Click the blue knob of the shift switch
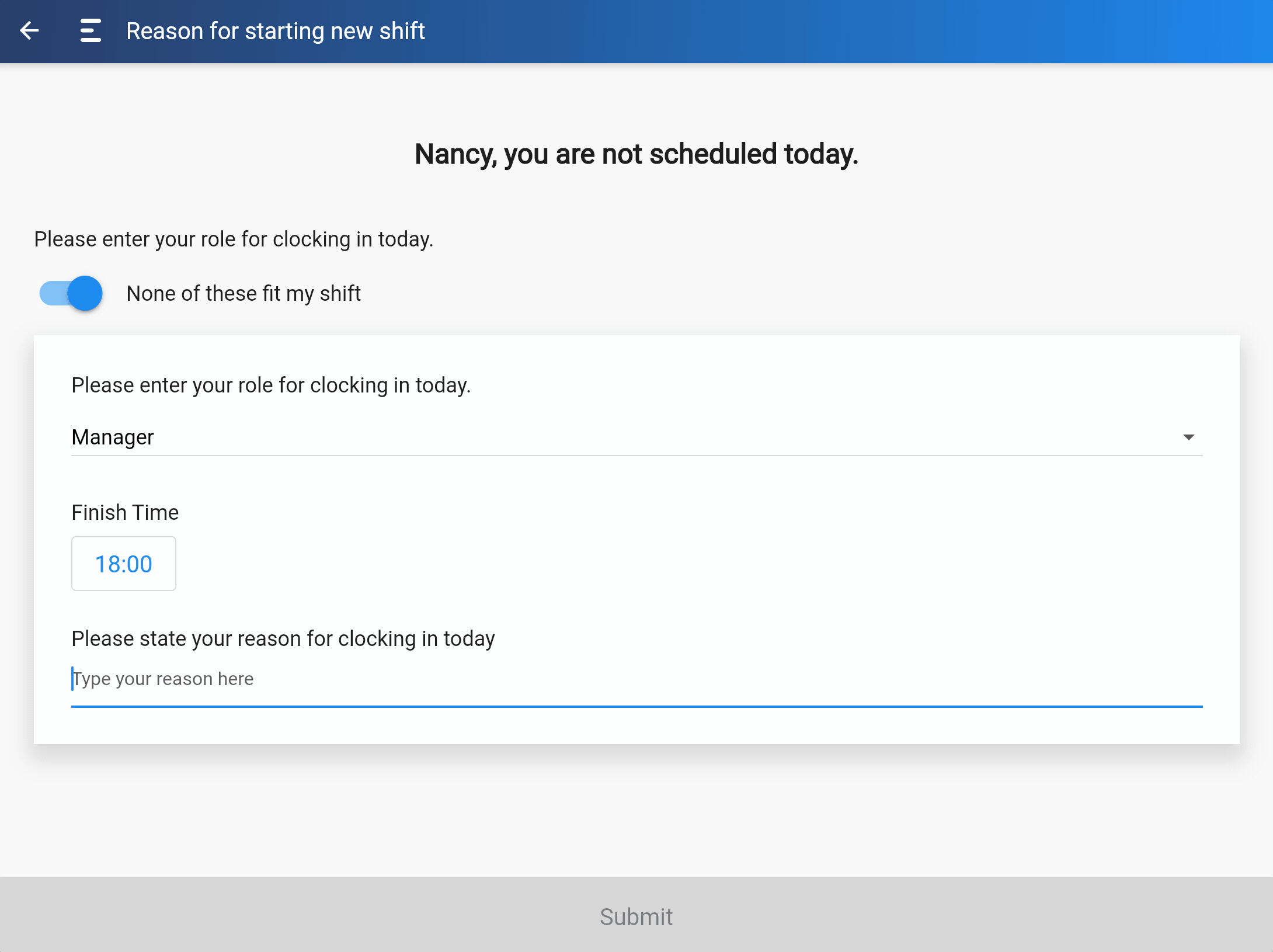Screen dimensions: 1273x952 point(85,293)
